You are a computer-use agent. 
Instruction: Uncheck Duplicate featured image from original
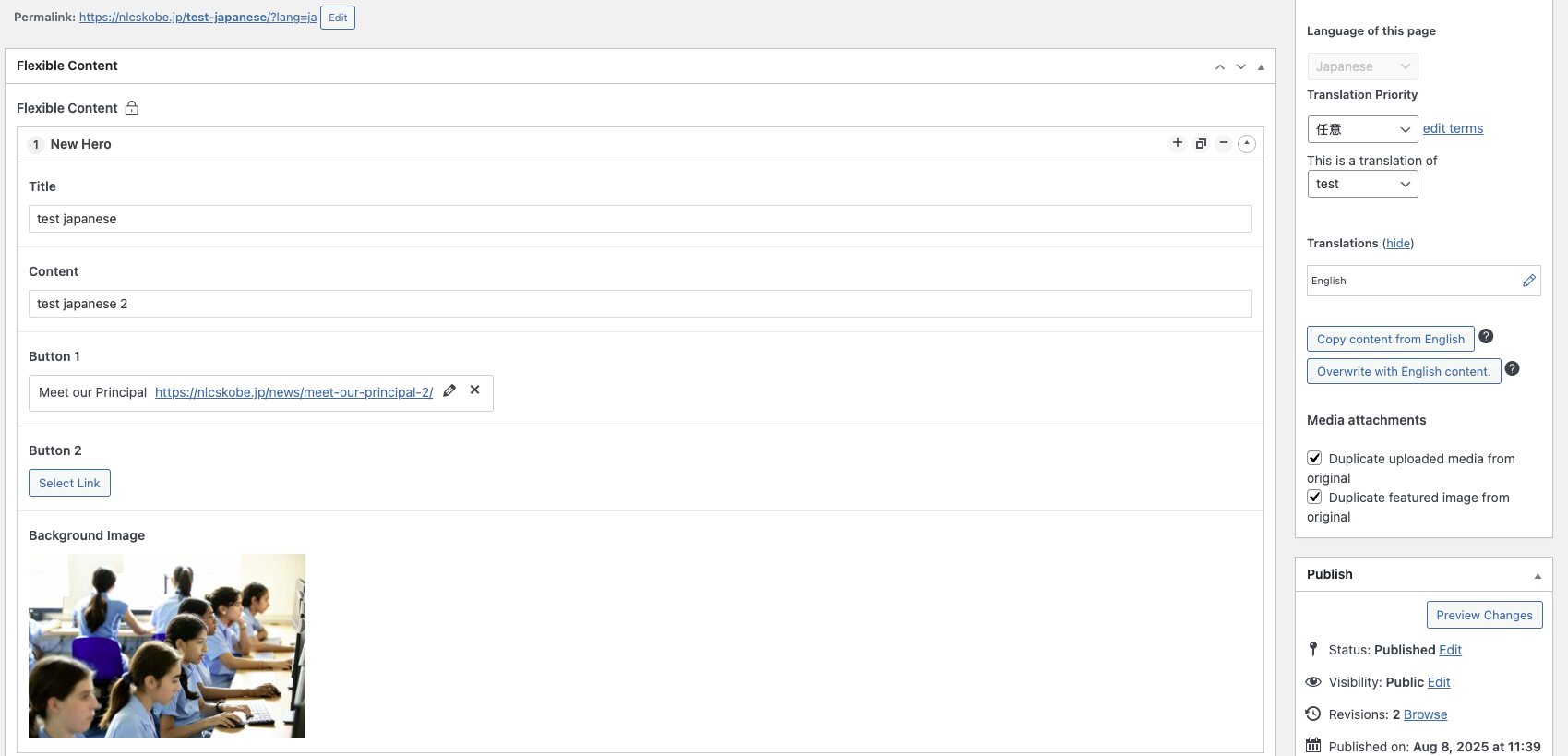1315,498
